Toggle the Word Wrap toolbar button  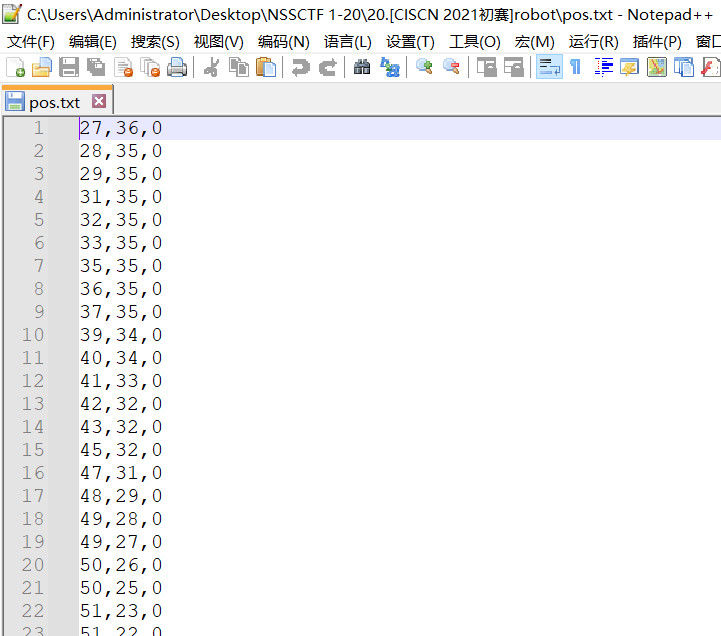(x=549, y=67)
